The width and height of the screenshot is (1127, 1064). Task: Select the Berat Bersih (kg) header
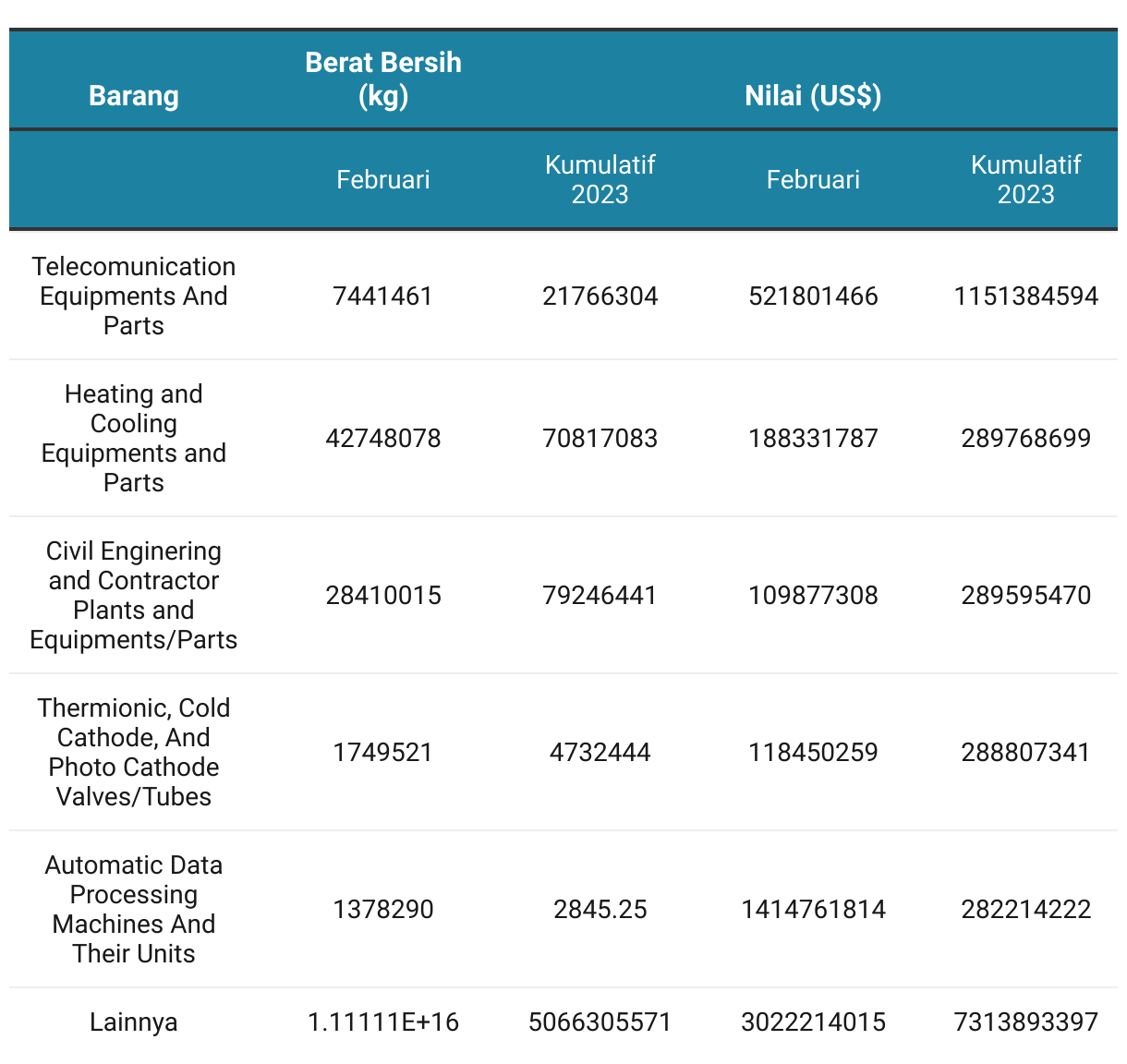click(383, 79)
